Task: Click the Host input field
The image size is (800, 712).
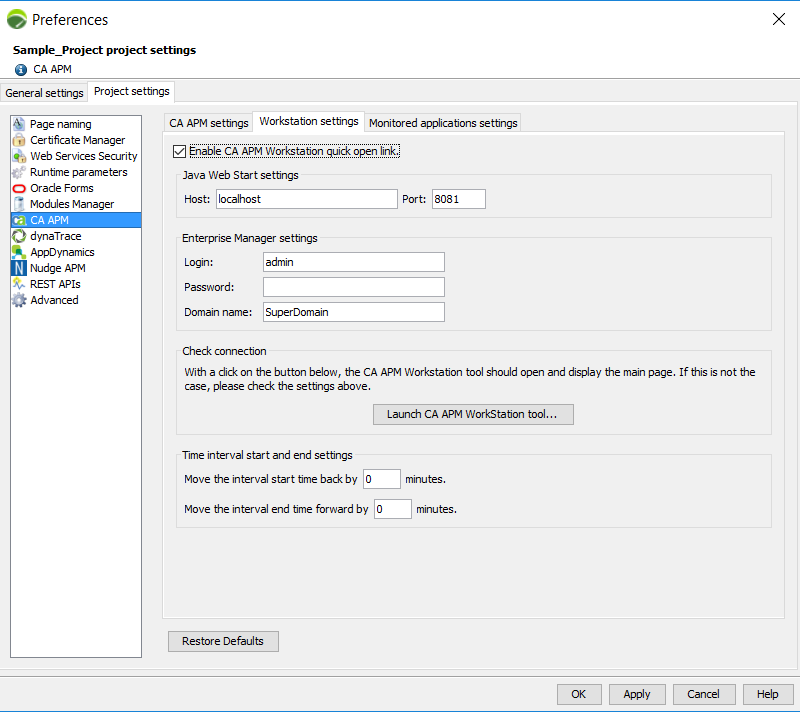Action: coord(306,199)
